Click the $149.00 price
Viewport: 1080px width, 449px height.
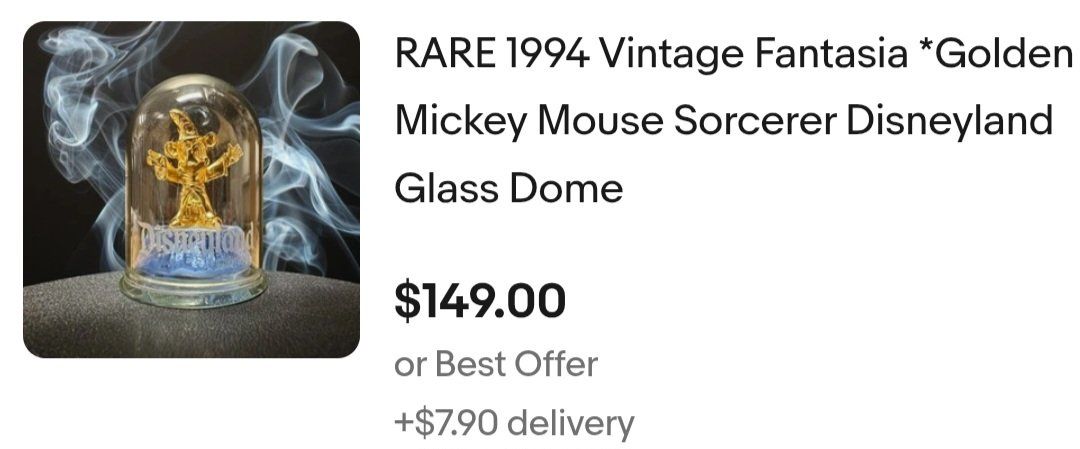[480, 301]
